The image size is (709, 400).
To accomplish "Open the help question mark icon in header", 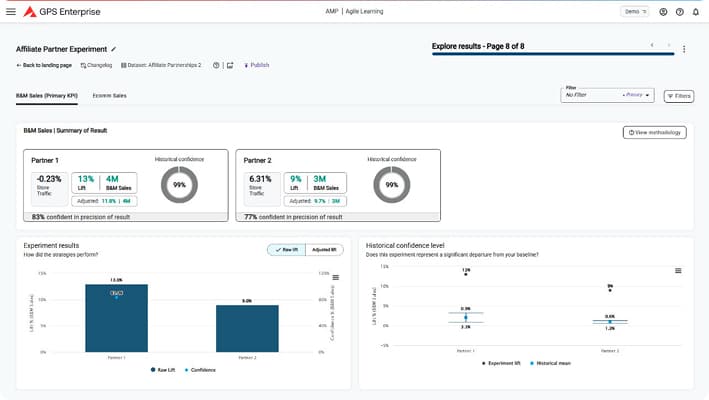I will pos(679,12).
